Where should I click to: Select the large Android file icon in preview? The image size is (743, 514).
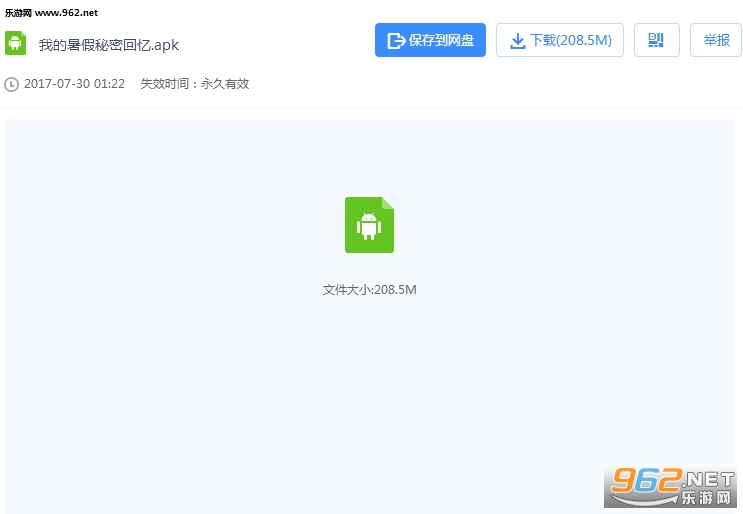[369, 224]
